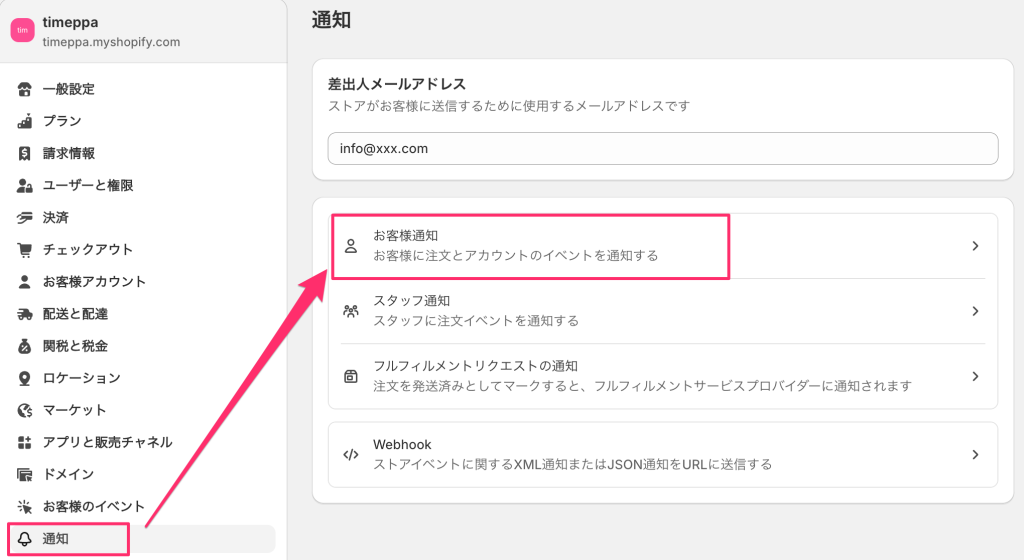Click the 請求情報 receipt icon
Image resolution: width=1024 pixels, height=560 pixels.
coord(24,153)
